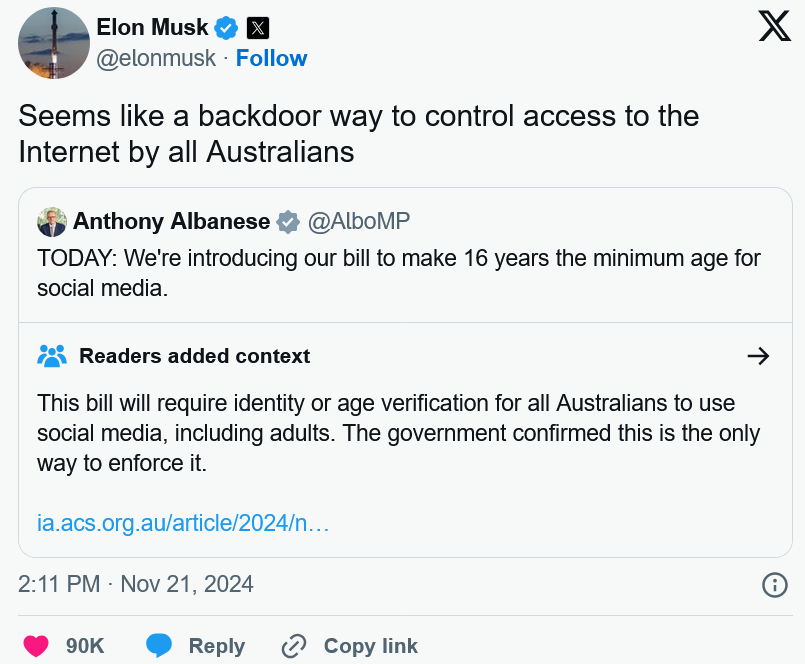Viewport: 805px width, 664px height.
Task: Open the Elon Musk rocket profile picture
Action: (54, 43)
